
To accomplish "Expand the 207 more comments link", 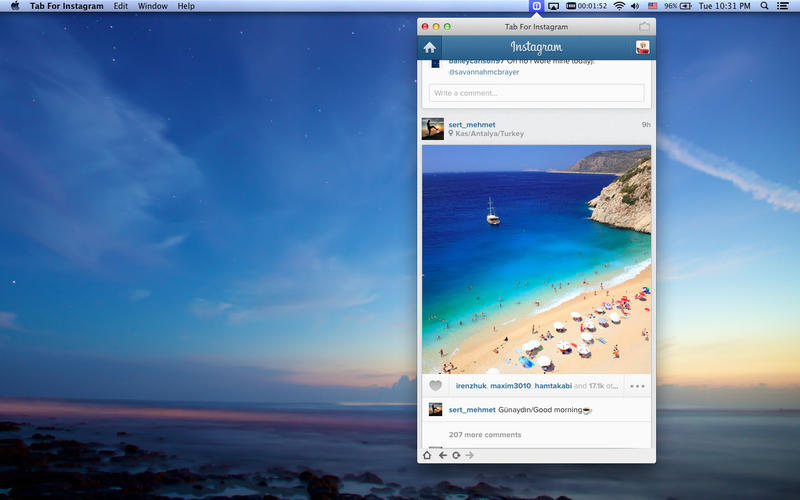I will coord(485,435).
